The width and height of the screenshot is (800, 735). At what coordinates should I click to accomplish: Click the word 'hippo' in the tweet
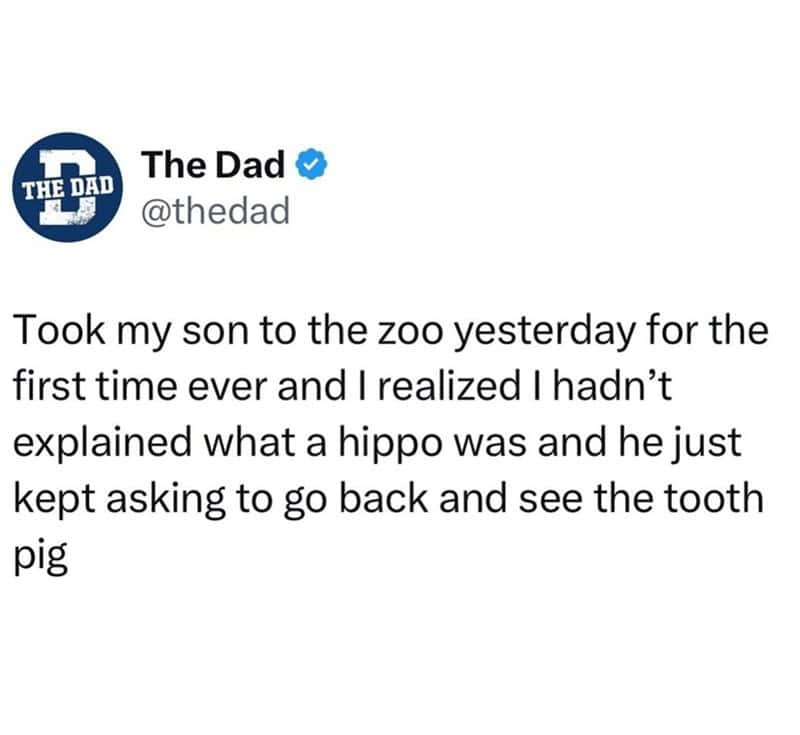click(x=390, y=444)
